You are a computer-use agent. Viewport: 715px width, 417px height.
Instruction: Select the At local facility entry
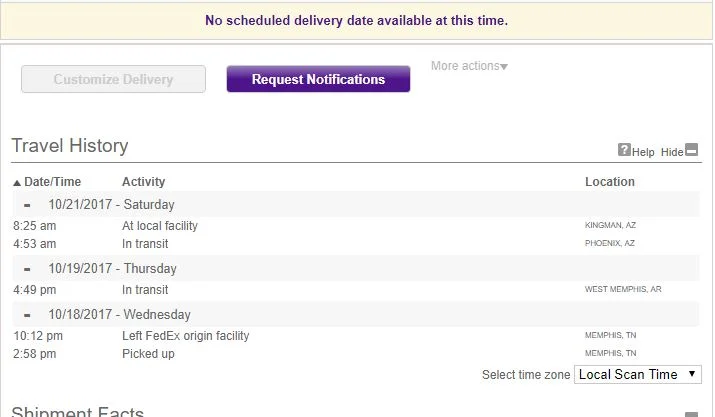click(x=160, y=226)
